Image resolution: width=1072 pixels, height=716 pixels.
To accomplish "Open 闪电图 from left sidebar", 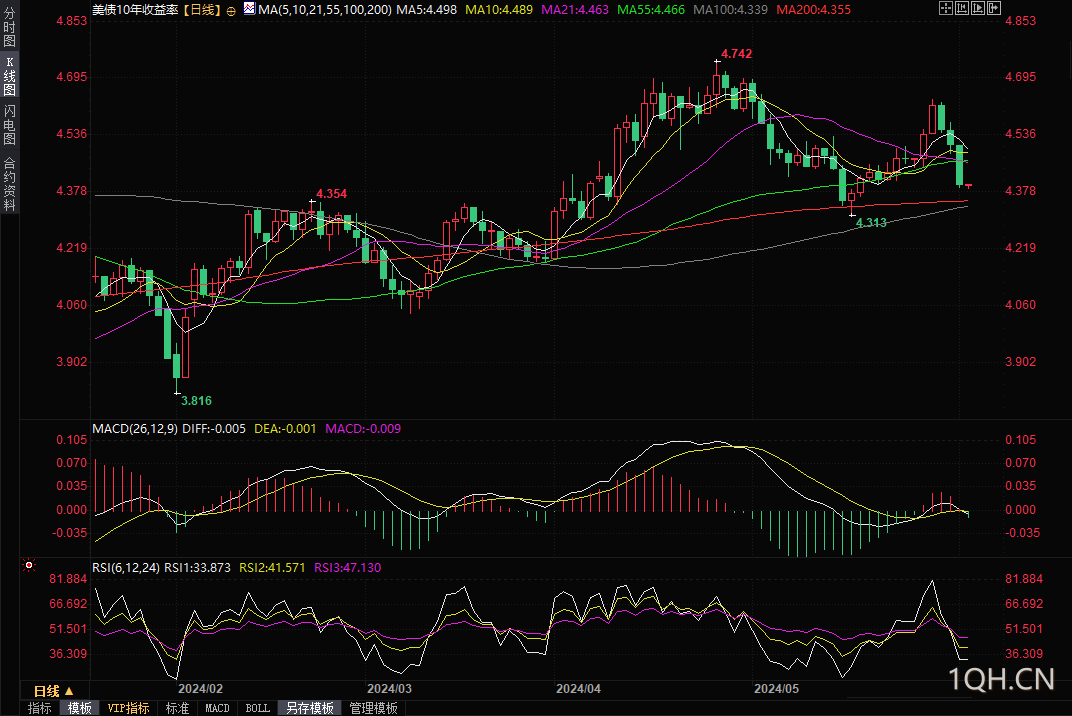I will click(x=10, y=125).
